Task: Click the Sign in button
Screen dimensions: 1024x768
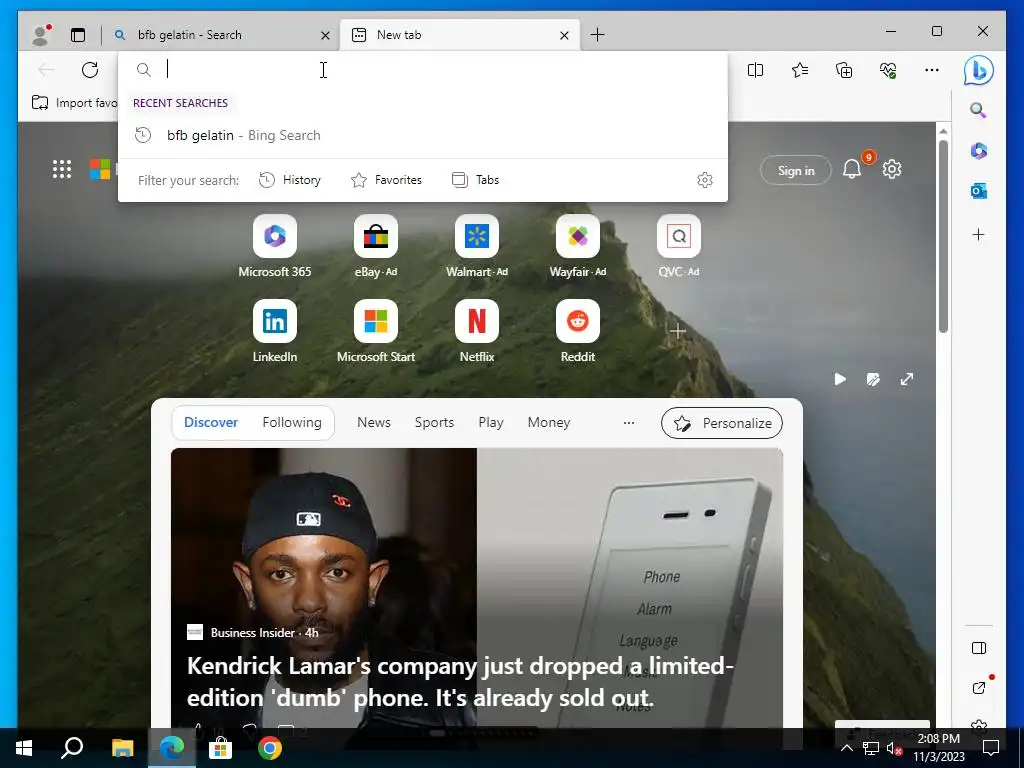Action: pyautogui.click(x=796, y=170)
